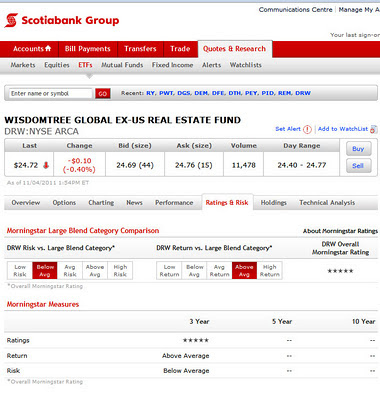Click the Set Alert link
The width and height of the screenshot is (380, 400).
tap(288, 129)
